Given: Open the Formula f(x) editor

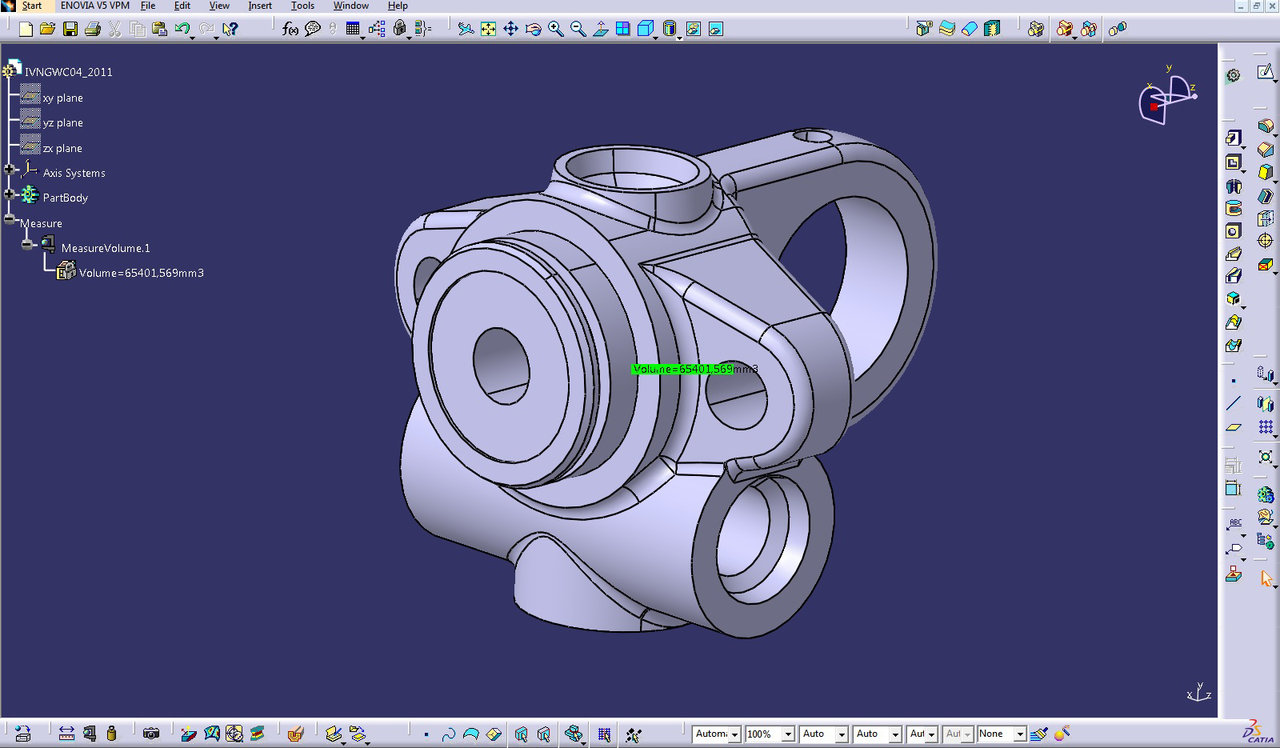Looking at the screenshot, I should click(290, 29).
